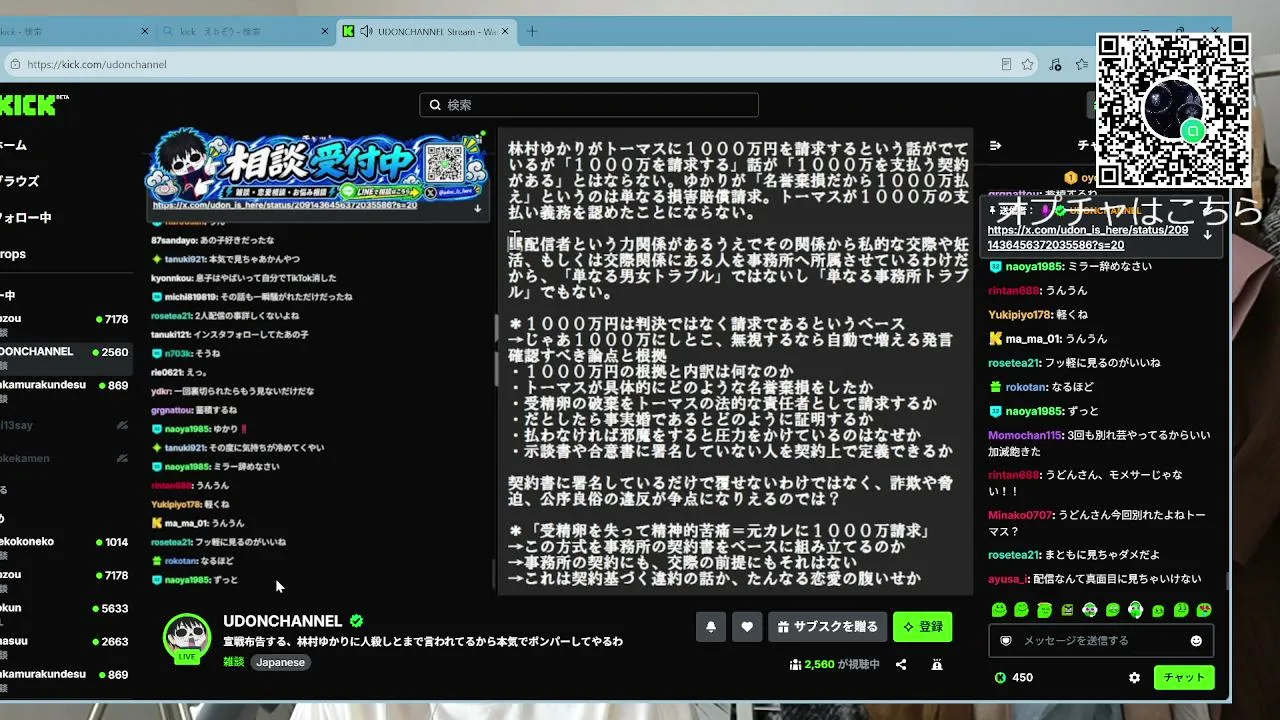Screen dimensions: 1280x720
Task: Click the green 登録 subscribe button
Action: tap(923, 627)
